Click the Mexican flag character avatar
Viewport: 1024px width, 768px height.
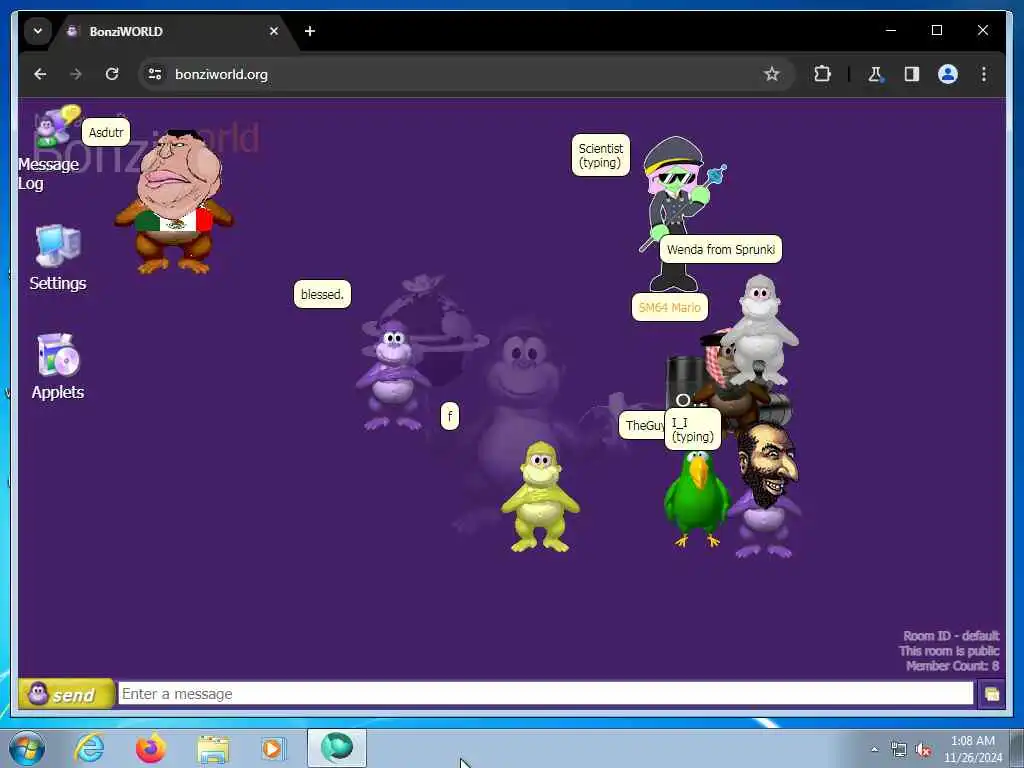click(174, 202)
